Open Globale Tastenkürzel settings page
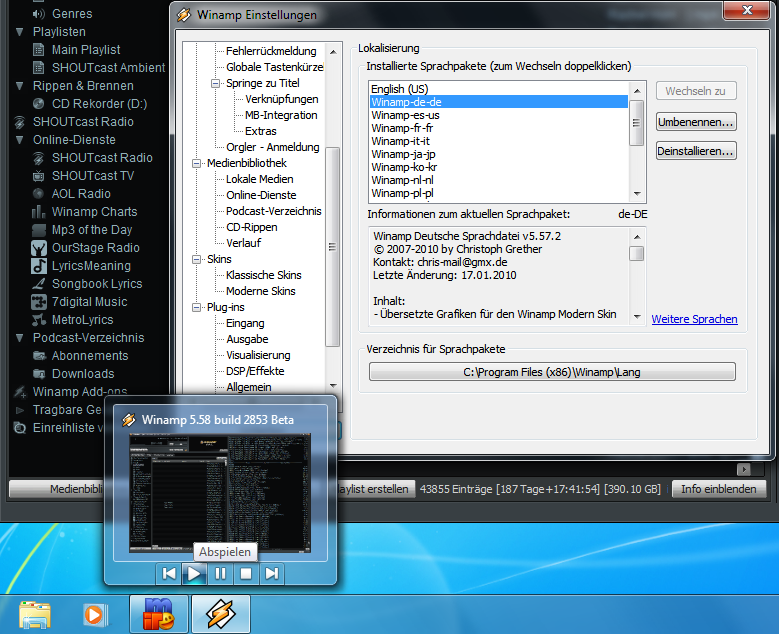Screen dimensions: 779x634 point(275,67)
